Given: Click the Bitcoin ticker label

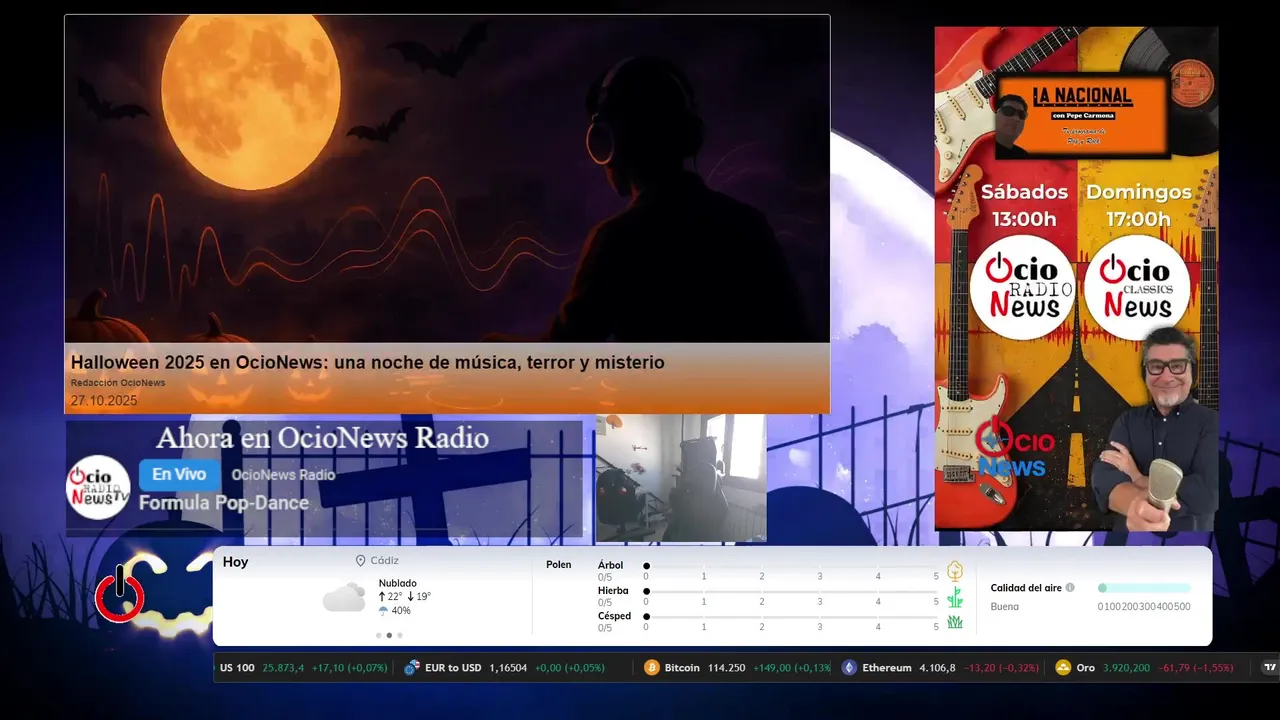Looking at the screenshot, I should click(x=683, y=668).
